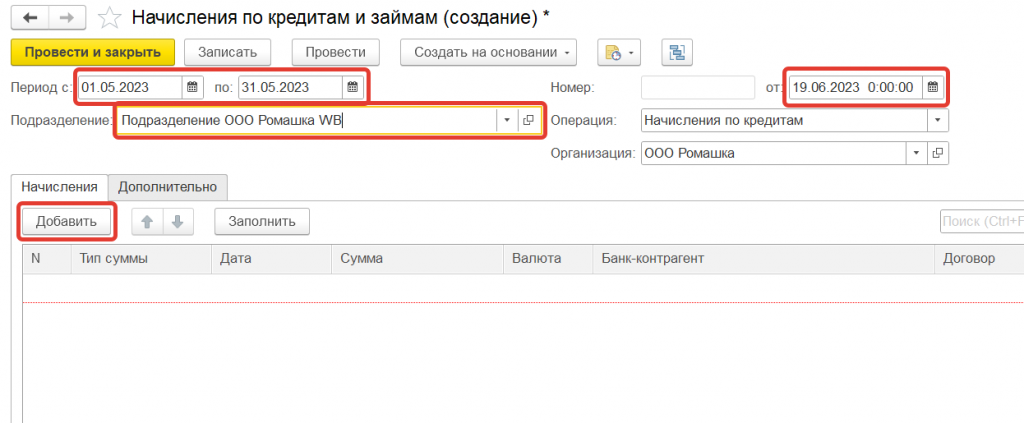The height and width of the screenshot is (423, 1024).
Task: Open calendar for period end date
Action: click(x=352, y=87)
